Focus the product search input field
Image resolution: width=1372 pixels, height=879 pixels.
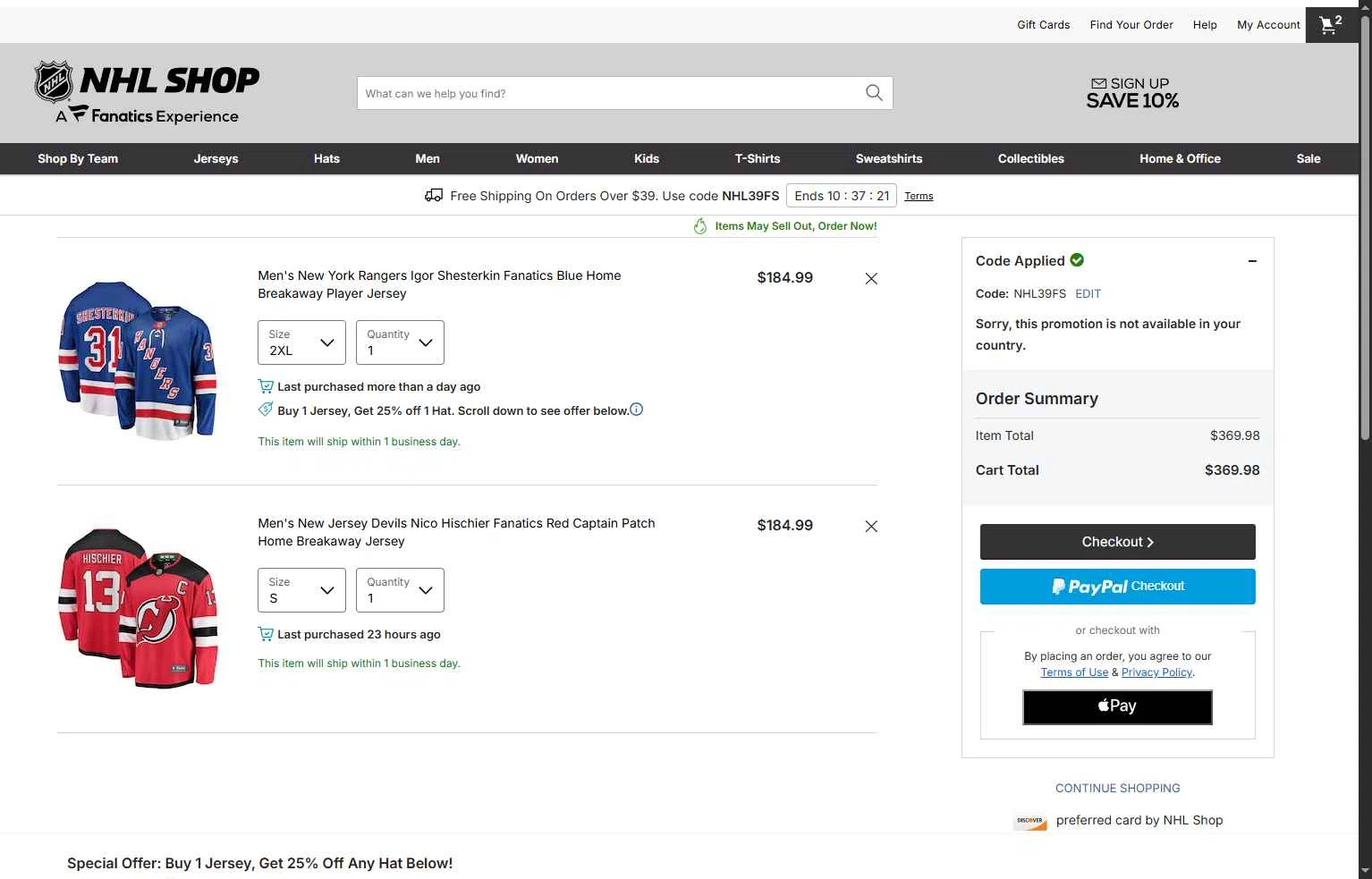click(x=611, y=93)
